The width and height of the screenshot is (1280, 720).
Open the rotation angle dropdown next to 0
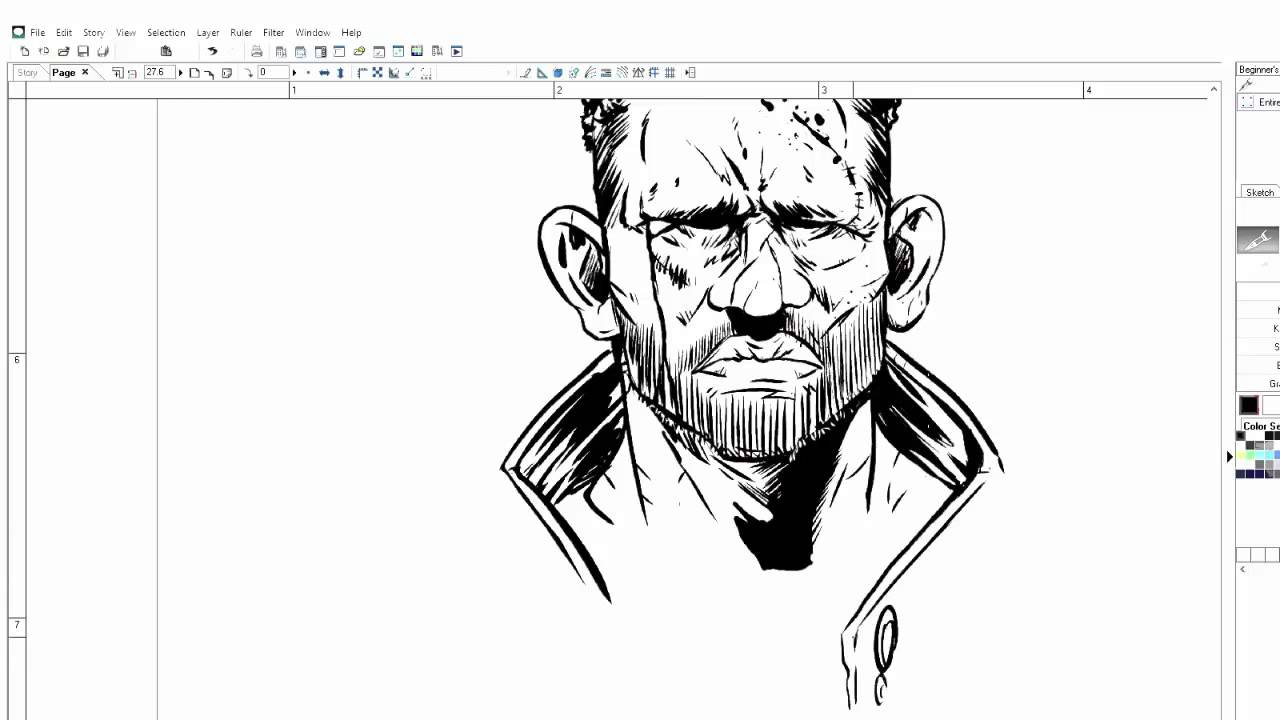[x=294, y=72]
